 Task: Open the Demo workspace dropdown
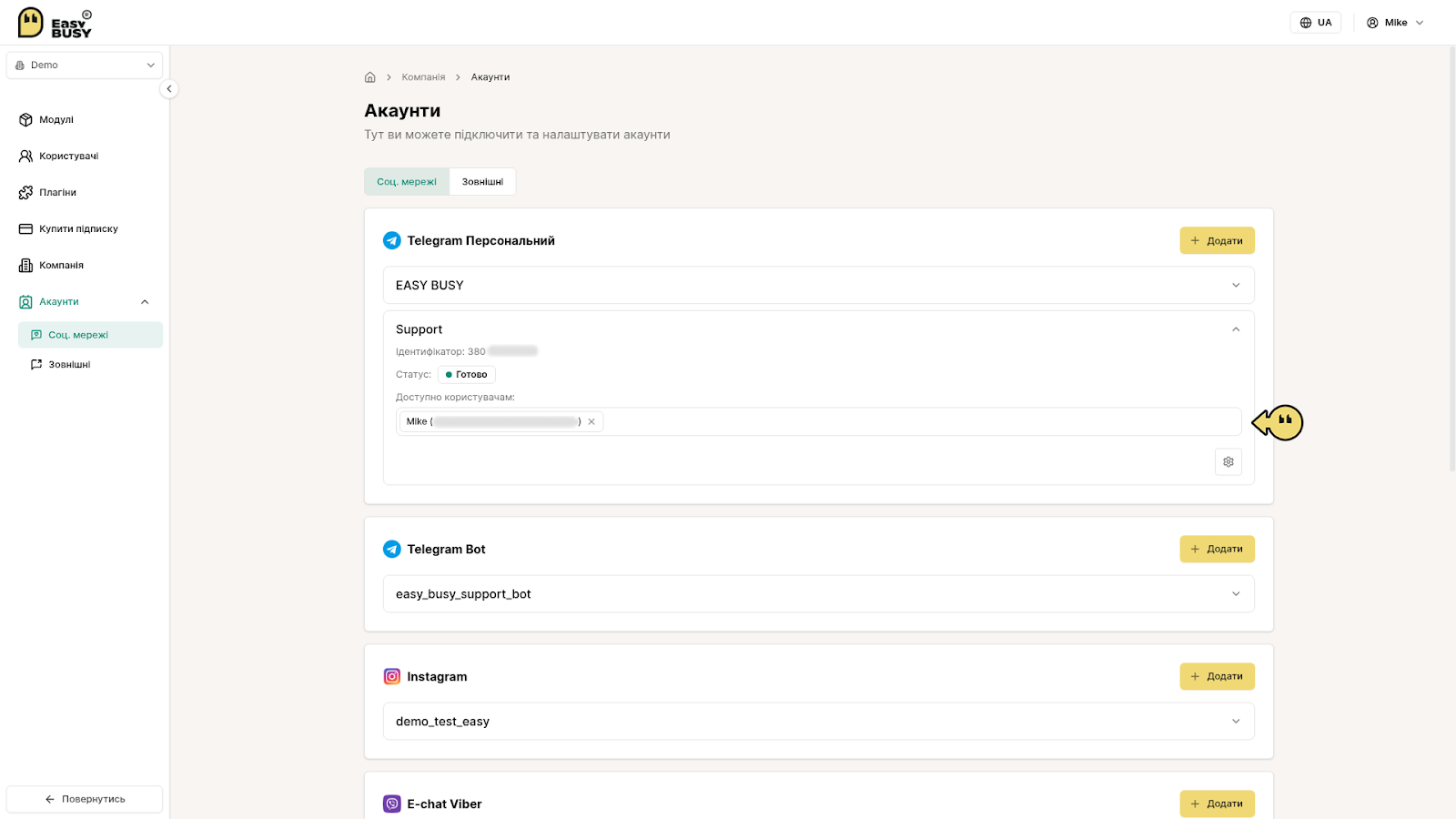click(x=85, y=66)
